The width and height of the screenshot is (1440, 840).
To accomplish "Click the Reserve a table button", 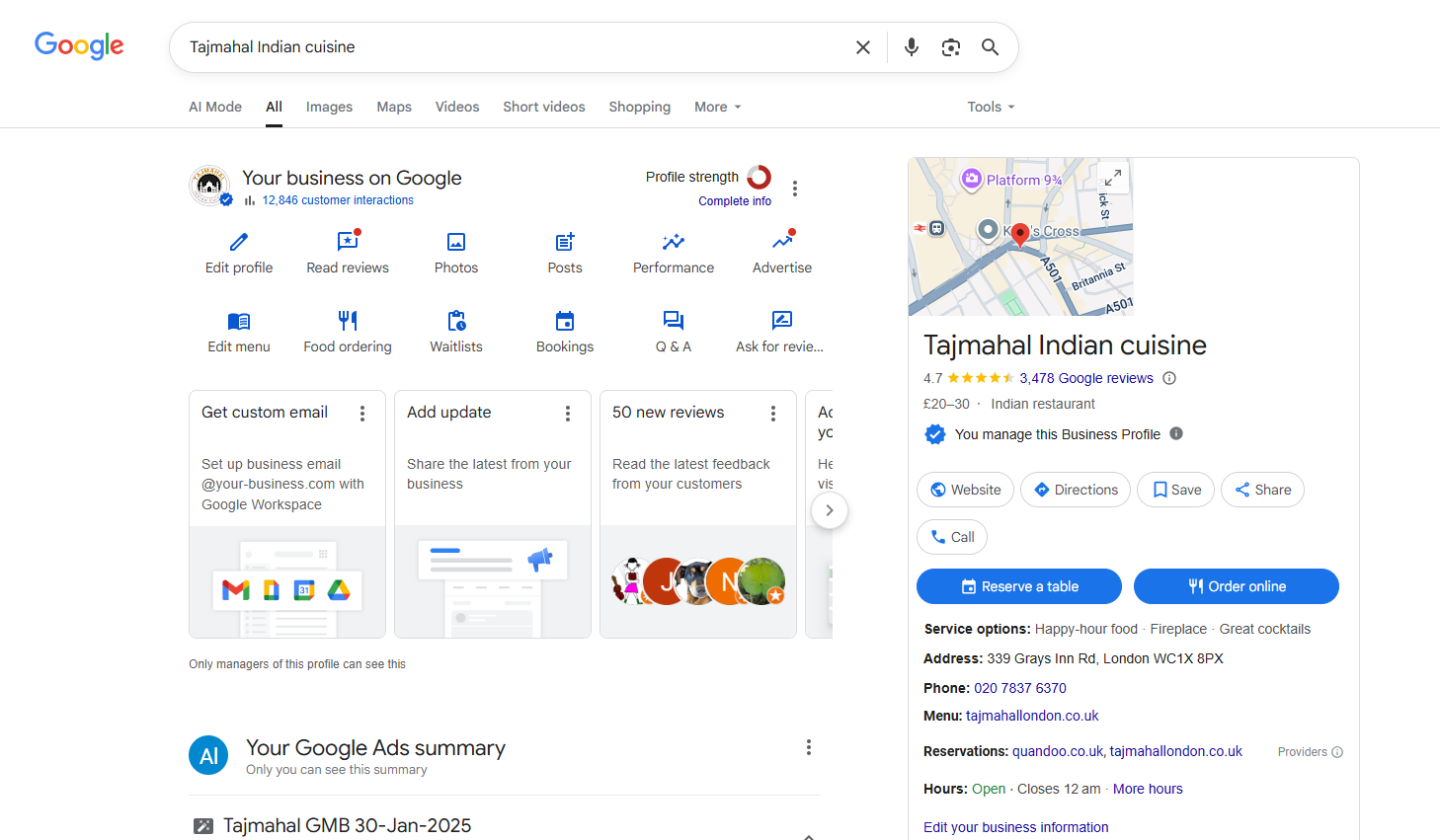I will pos(1019,586).
